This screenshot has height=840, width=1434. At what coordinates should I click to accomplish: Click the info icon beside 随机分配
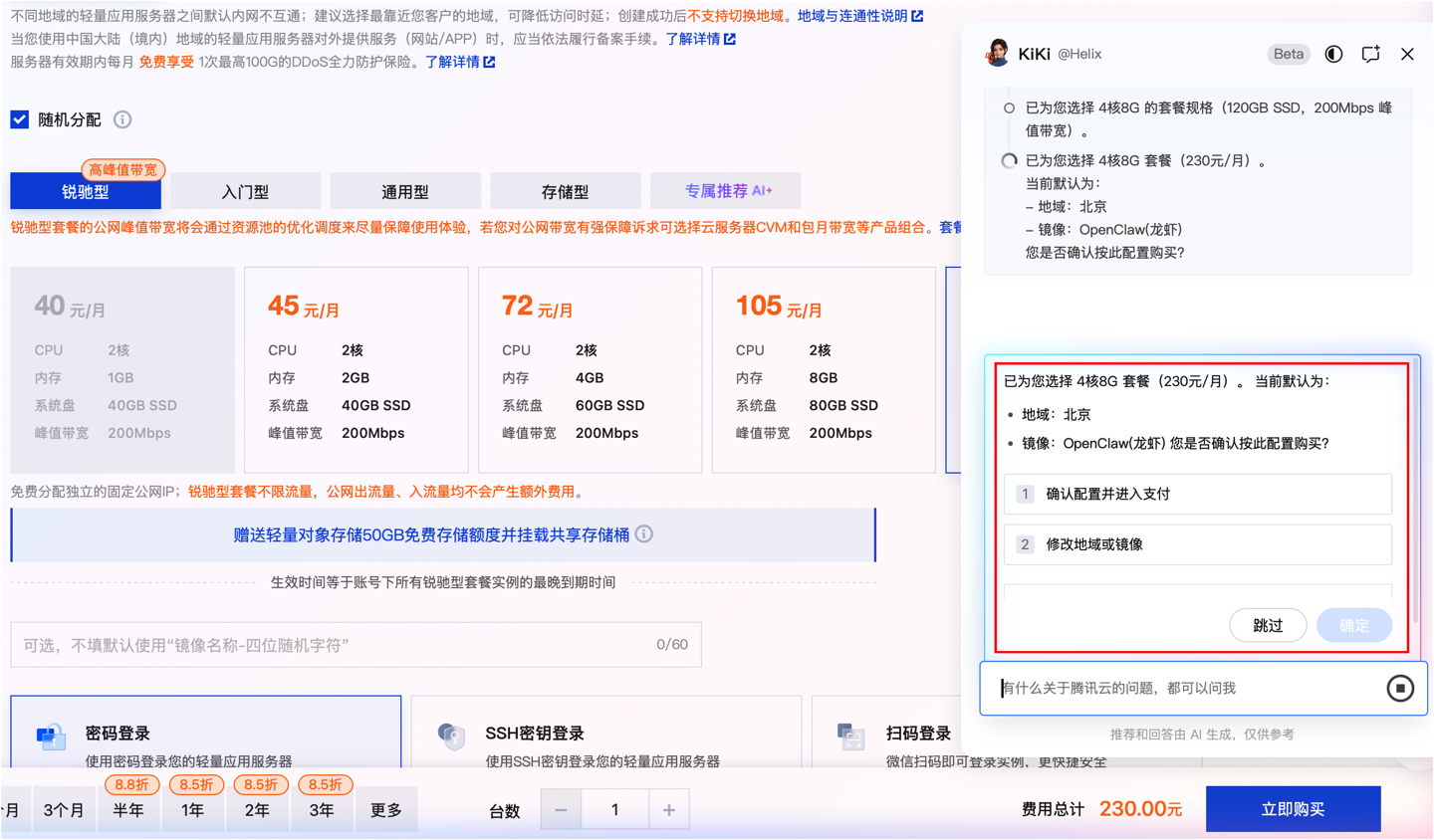tap(122, 117)
